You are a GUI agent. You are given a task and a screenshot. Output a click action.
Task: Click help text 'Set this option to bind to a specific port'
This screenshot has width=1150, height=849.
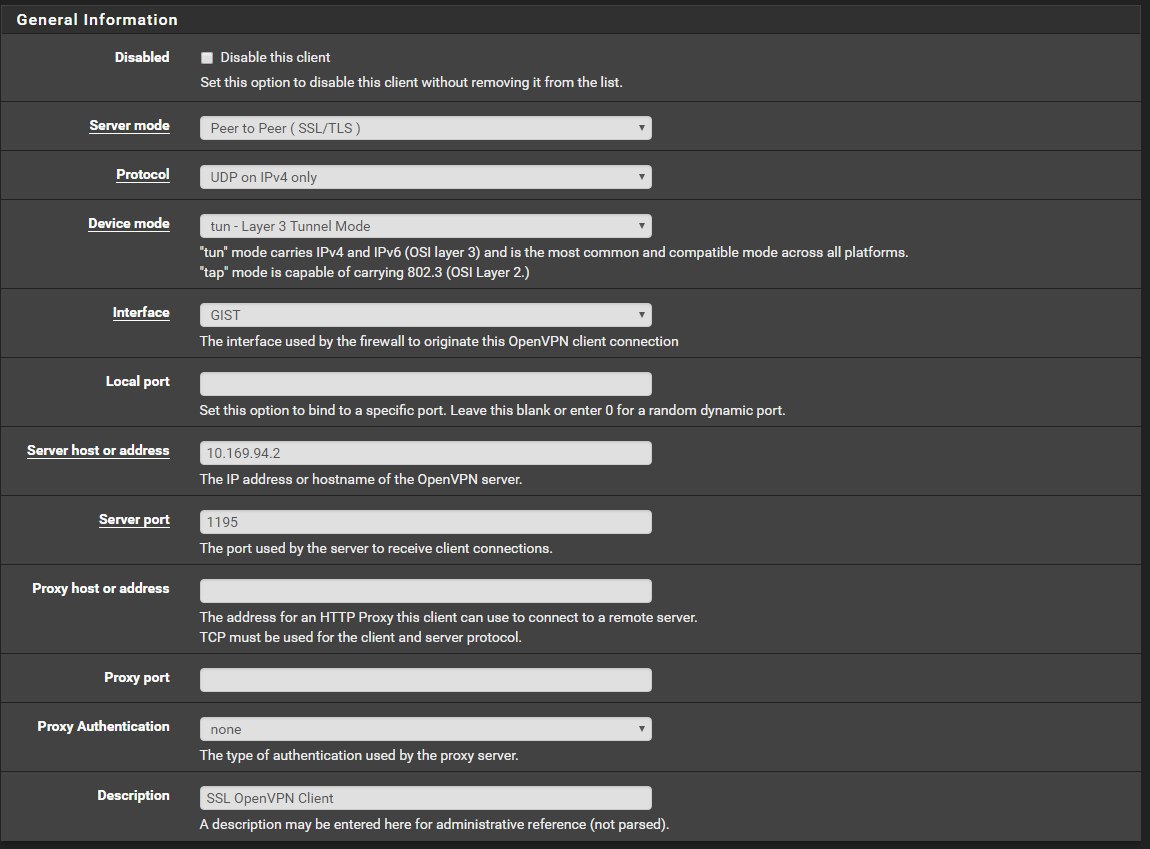click(x=492, y=411)
